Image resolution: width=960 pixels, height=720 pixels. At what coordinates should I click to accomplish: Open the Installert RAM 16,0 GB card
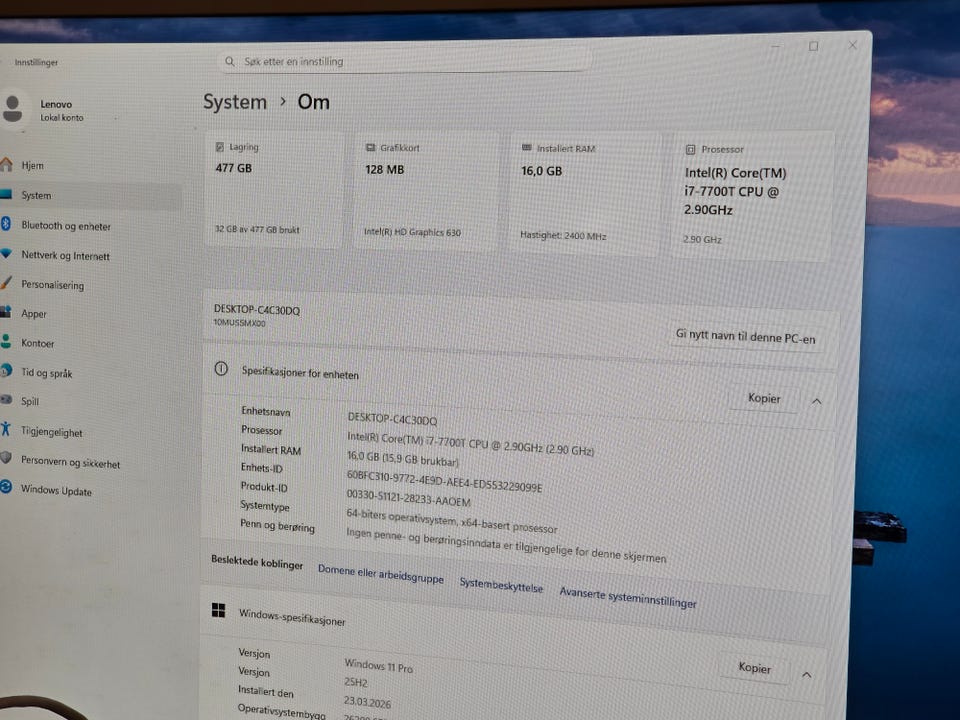[585, 192]
